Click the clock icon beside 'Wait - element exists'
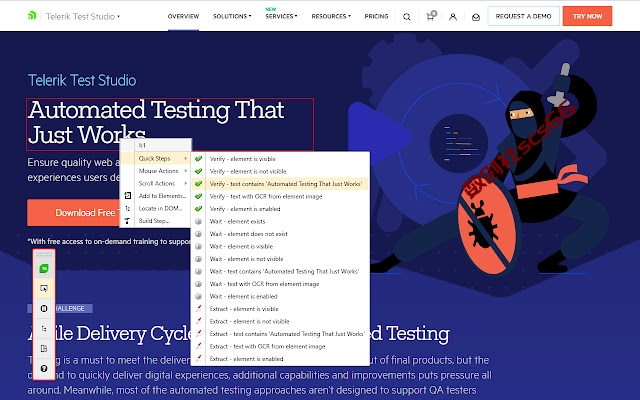 pyautogui.click(x=198, y=221)
